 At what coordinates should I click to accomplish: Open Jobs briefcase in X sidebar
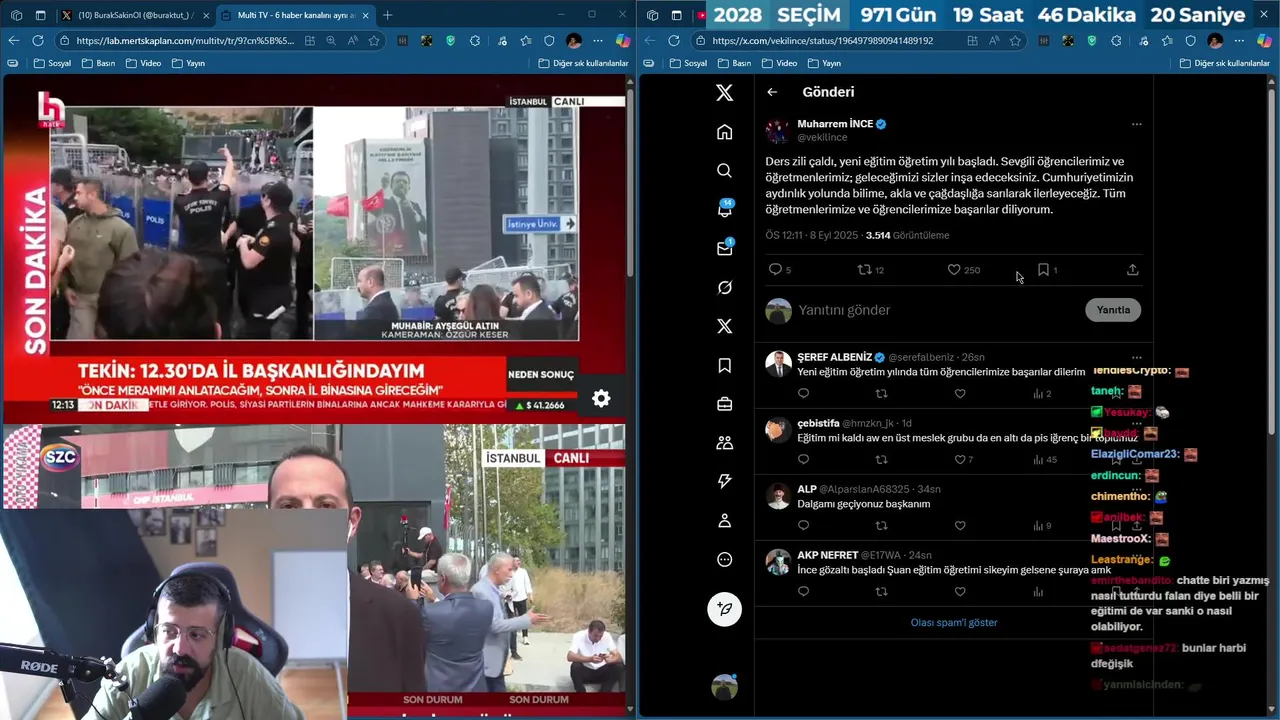click(x=725, y=404)
